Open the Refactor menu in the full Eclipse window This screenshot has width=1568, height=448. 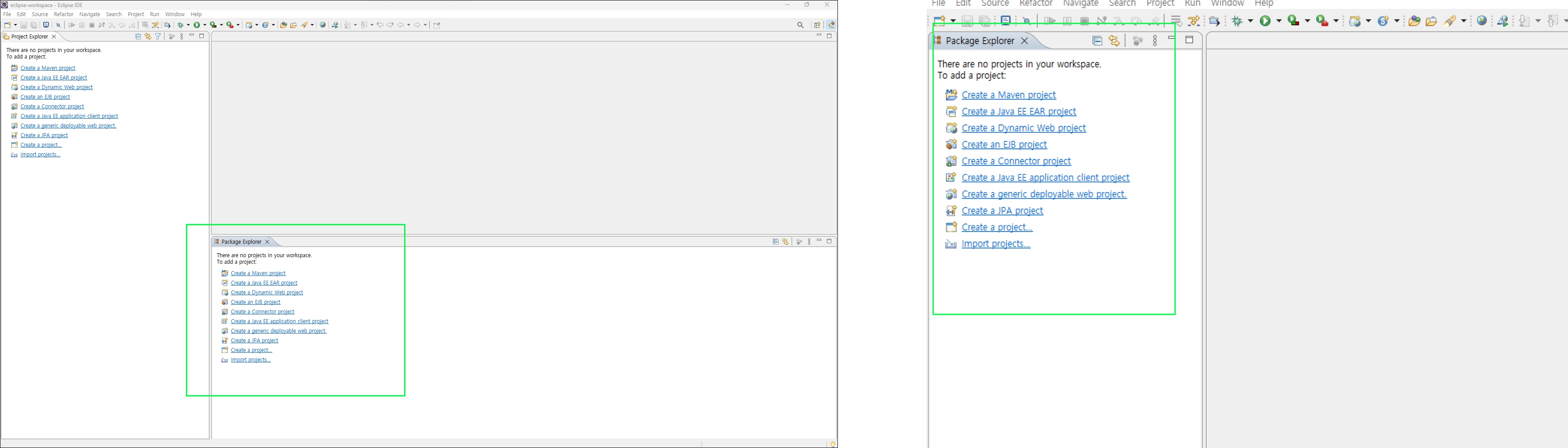click(63, 14)
